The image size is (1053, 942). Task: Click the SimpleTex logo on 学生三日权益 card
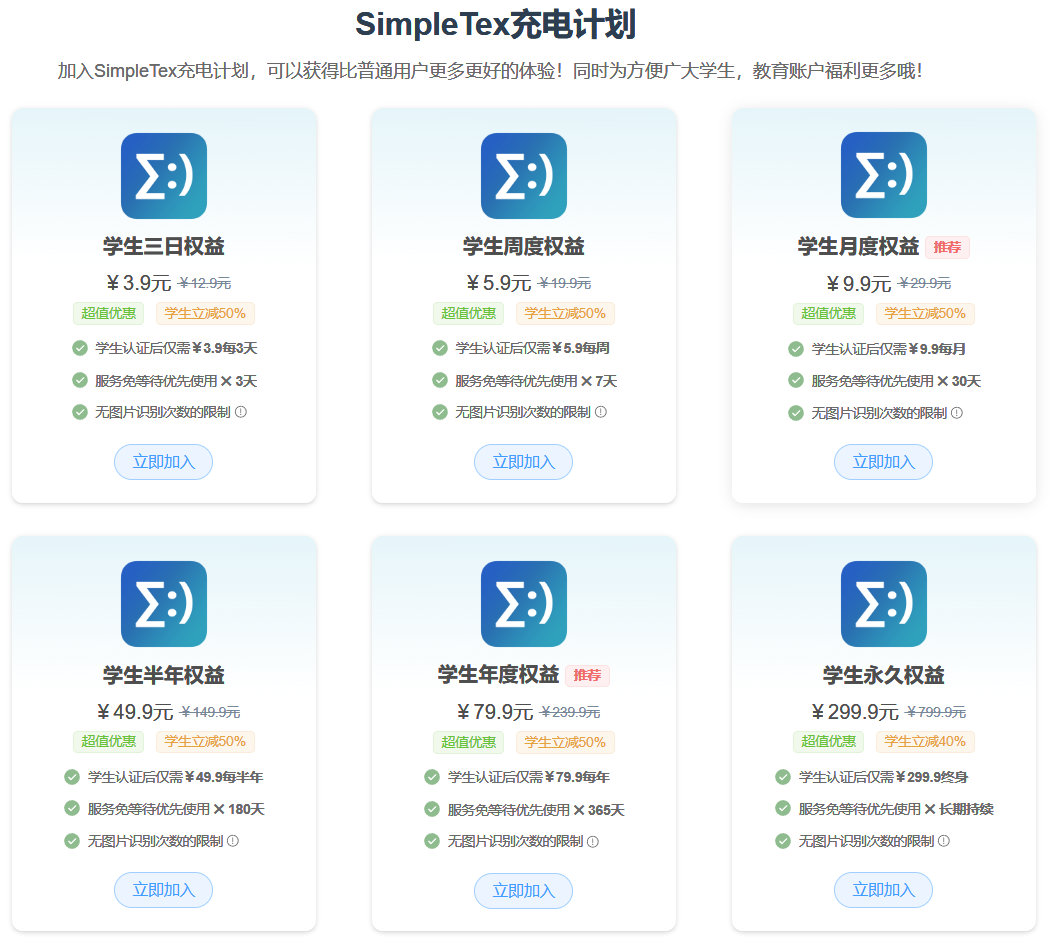tap(164, 176)
